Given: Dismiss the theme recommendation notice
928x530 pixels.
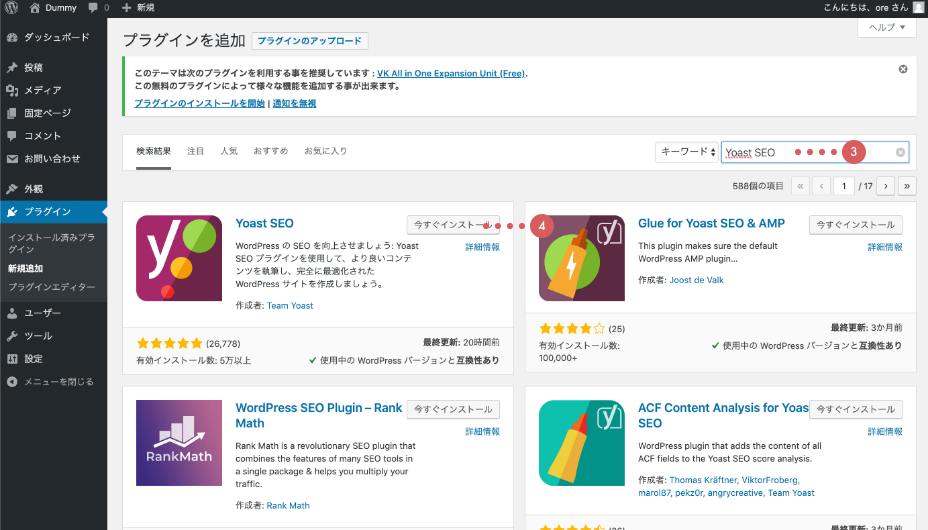Looking at the screenshot, I should [x=903, y=69].
